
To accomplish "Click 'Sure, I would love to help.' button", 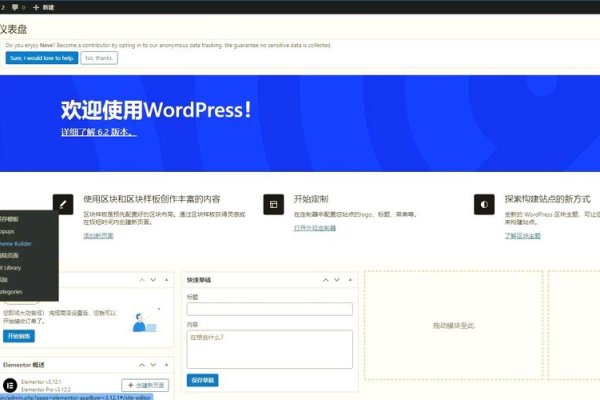I will coord(42,58).
